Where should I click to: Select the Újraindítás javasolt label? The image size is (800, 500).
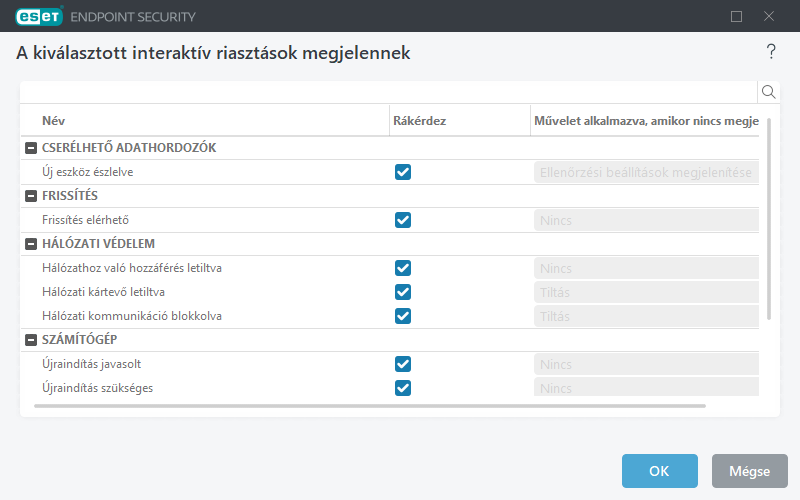91,364
